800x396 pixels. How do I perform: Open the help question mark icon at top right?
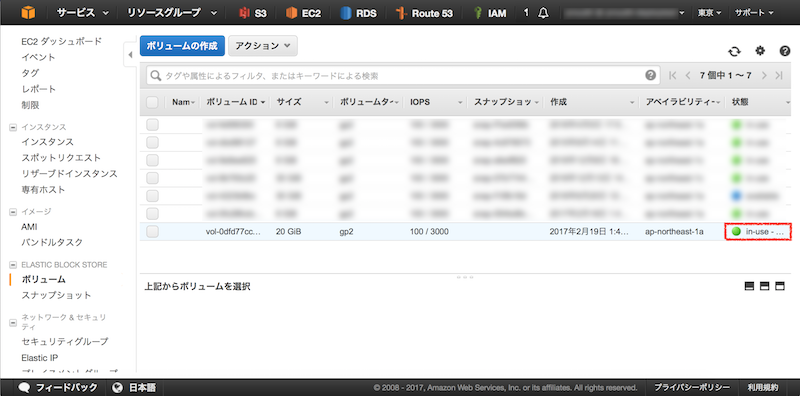[785, 51]
